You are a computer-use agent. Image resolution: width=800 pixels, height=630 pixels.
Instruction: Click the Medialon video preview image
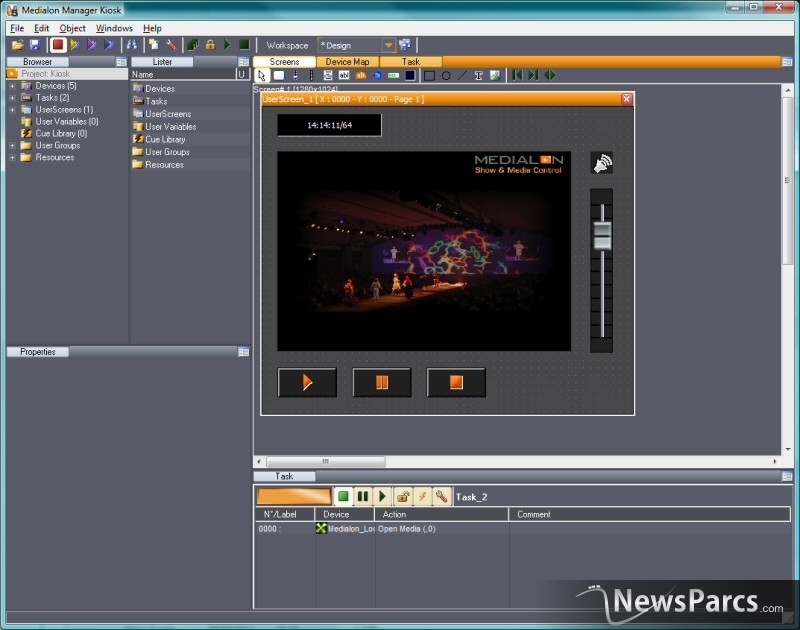(424, 251)
